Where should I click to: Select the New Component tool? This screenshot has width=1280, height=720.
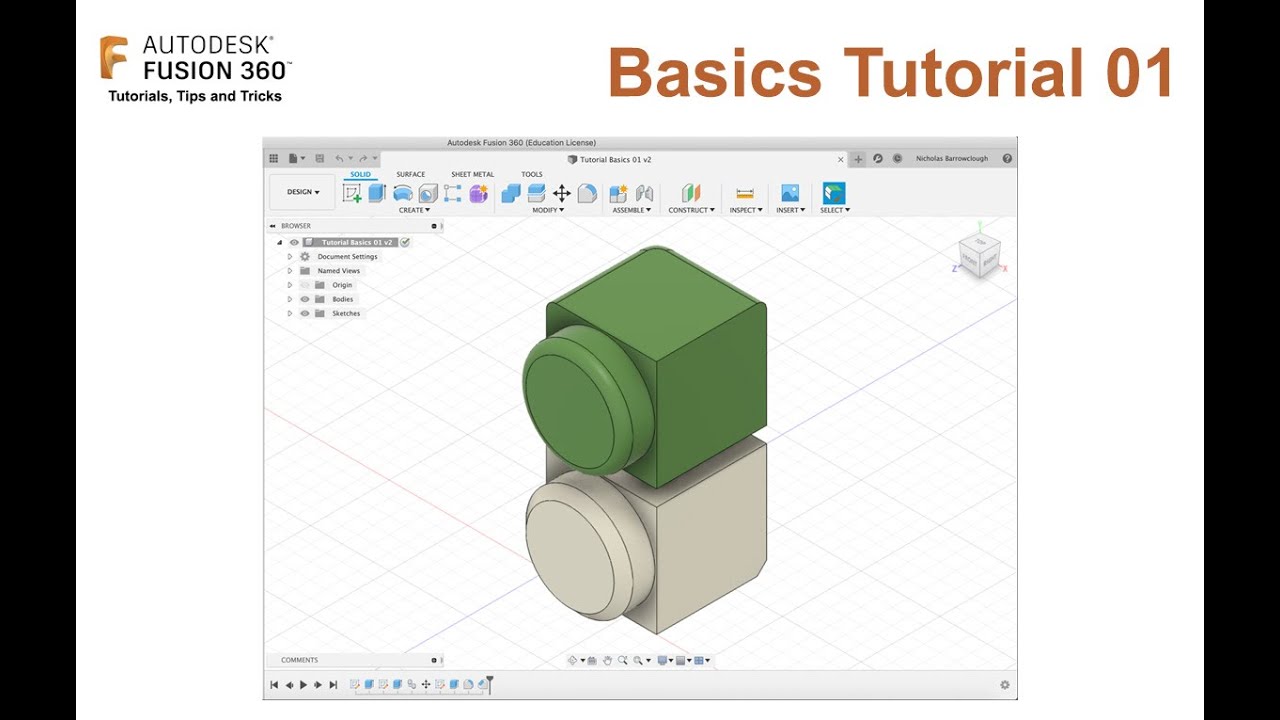[x=618, y=193]
